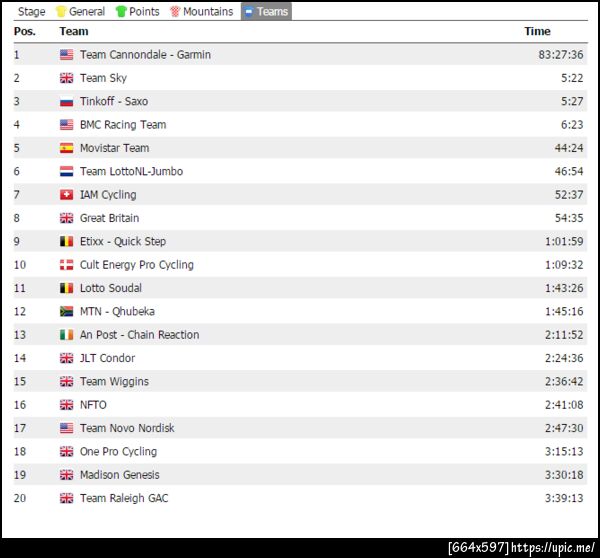Viewport: 600px width, 558px height.
Task: Open the Mountains classification tab
Action: [202, 11]
